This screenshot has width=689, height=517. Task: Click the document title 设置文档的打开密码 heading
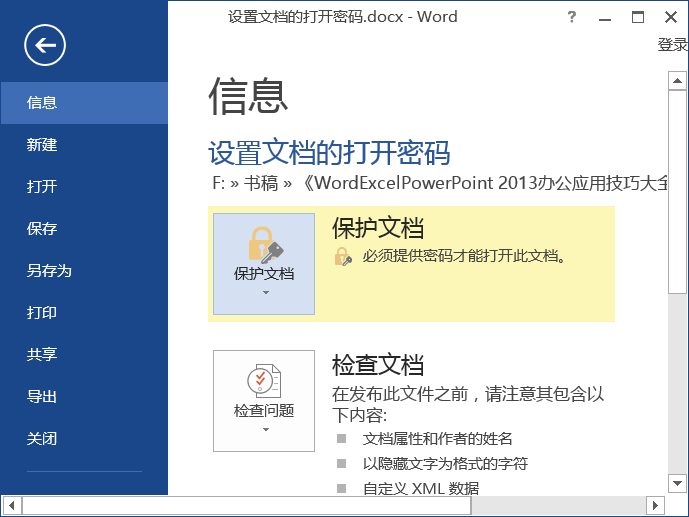(329, 153)
